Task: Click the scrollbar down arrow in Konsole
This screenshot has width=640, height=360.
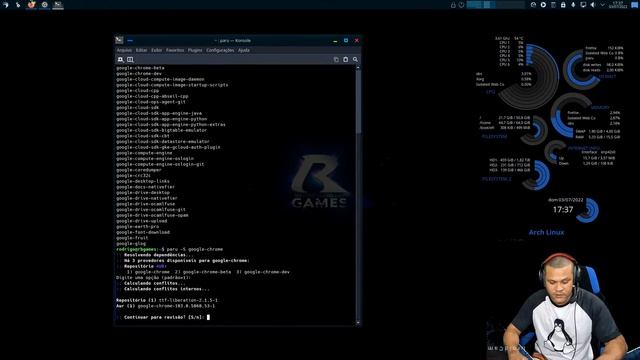Action: tap(358, 322)
